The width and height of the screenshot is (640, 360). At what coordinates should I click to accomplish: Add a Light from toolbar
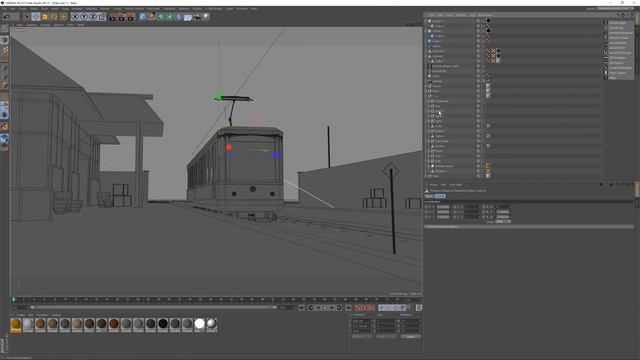click(206, 17)
